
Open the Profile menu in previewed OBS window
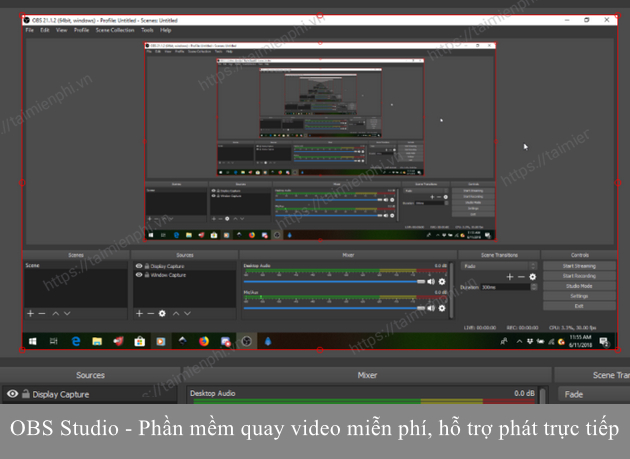click(x=82, y=30)
